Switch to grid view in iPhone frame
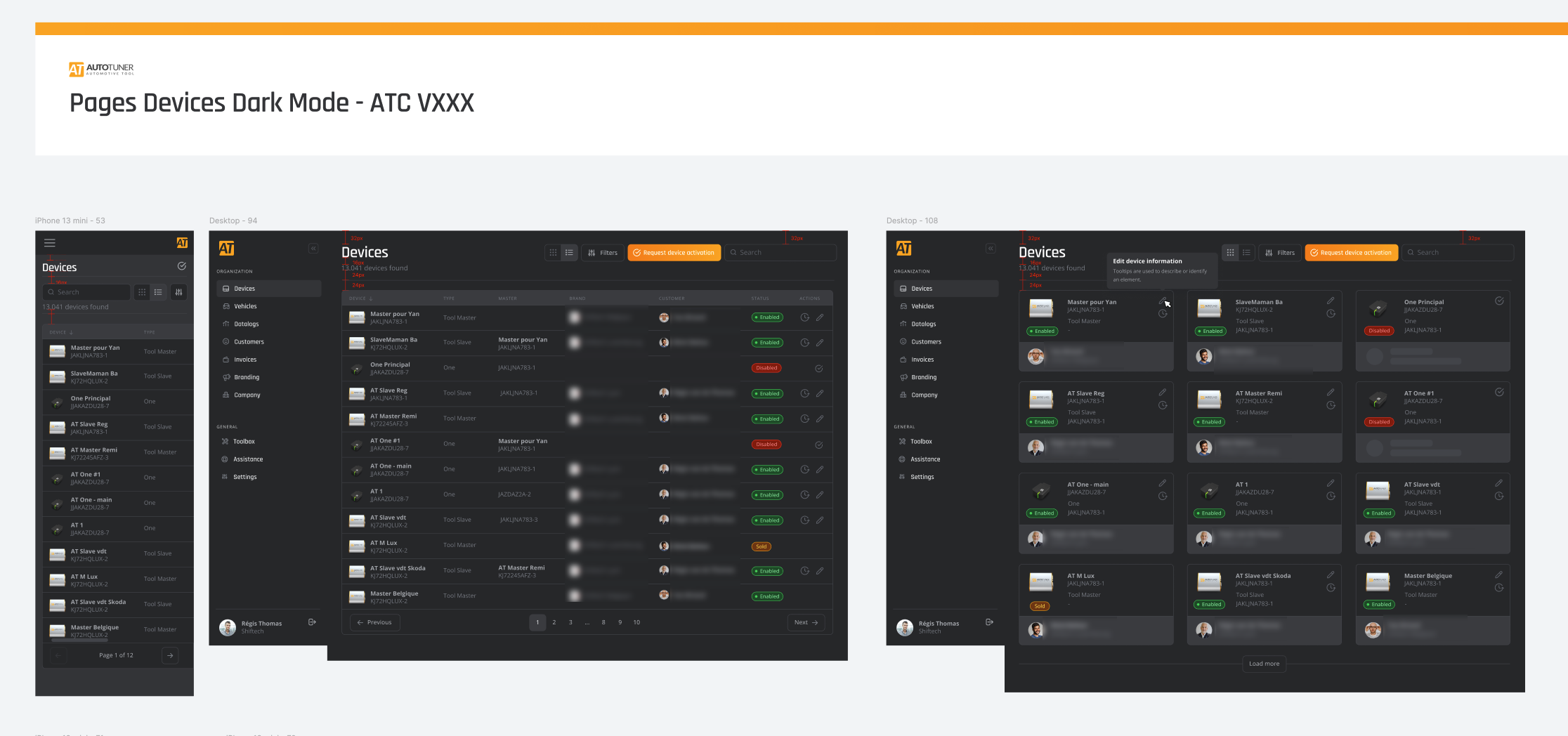The width and height of the screenshot is (1568, 736). coord(142,292)
